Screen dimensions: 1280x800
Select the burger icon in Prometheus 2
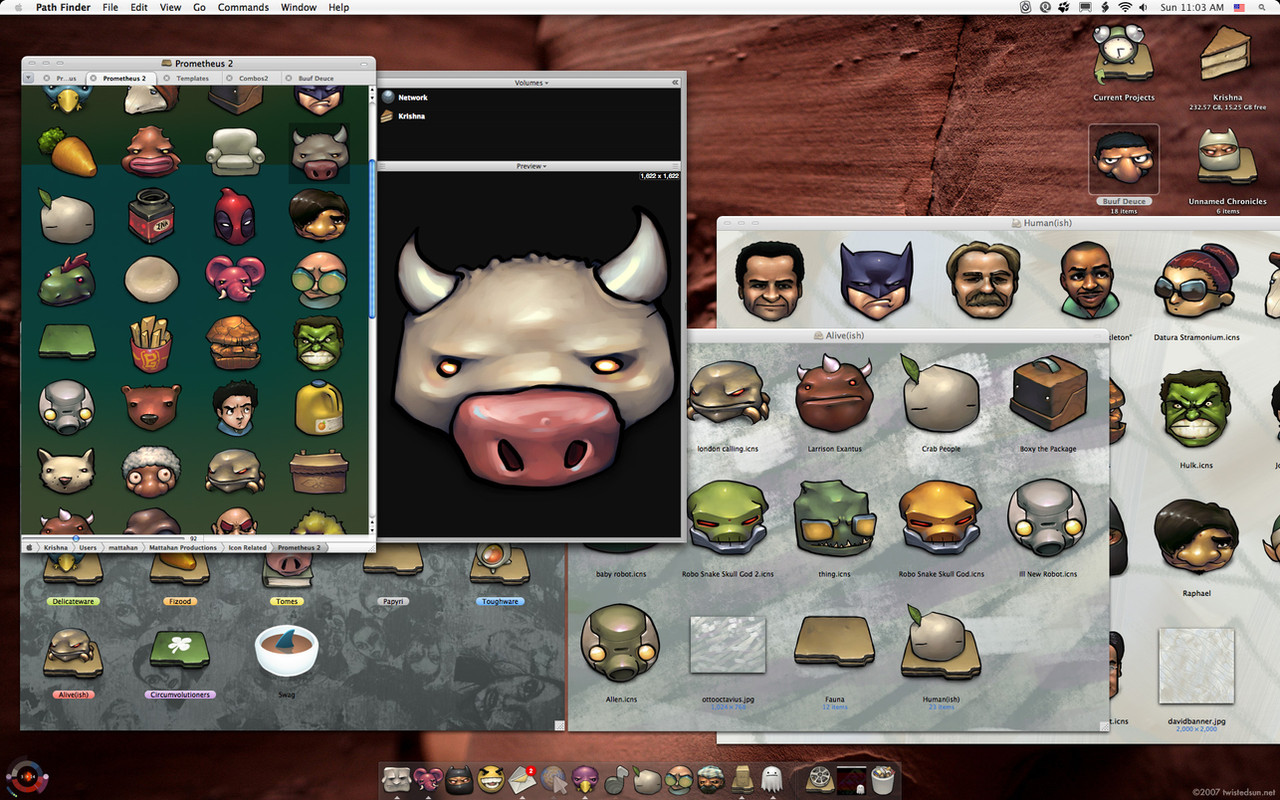pos(235,343)
